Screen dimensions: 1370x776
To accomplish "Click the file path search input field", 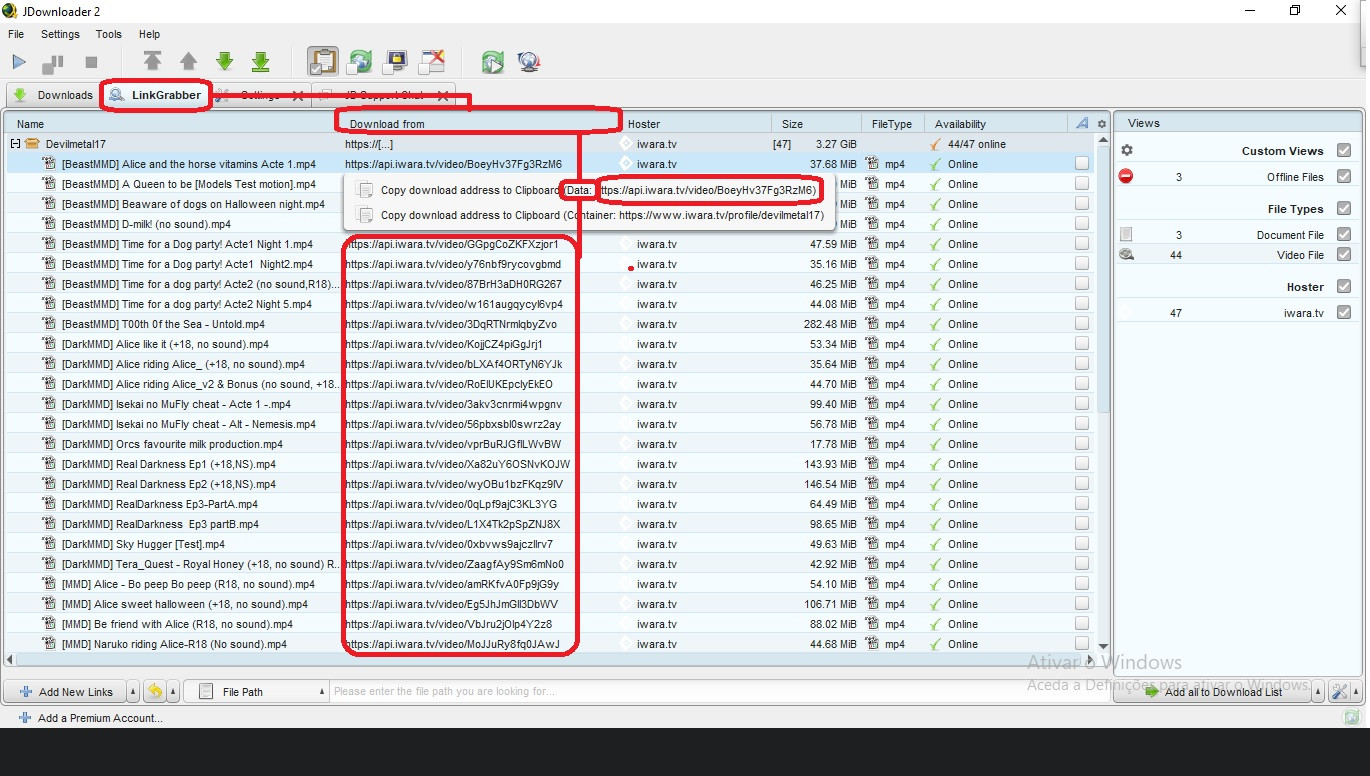I will pos(720,692).
